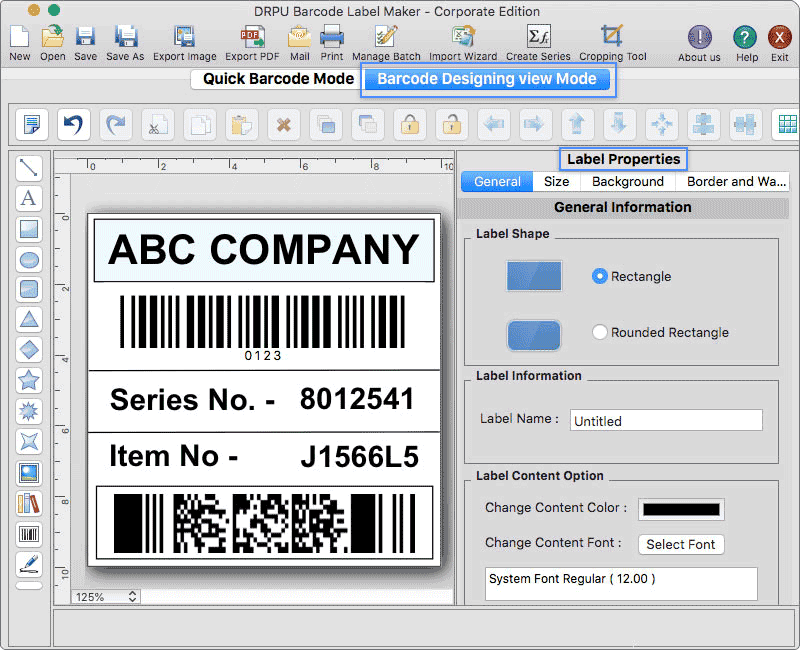Choose the Barcode tool from the sidebar
Image resolution: width=800 pixels, height=650 pixels.
pos(28,533)
